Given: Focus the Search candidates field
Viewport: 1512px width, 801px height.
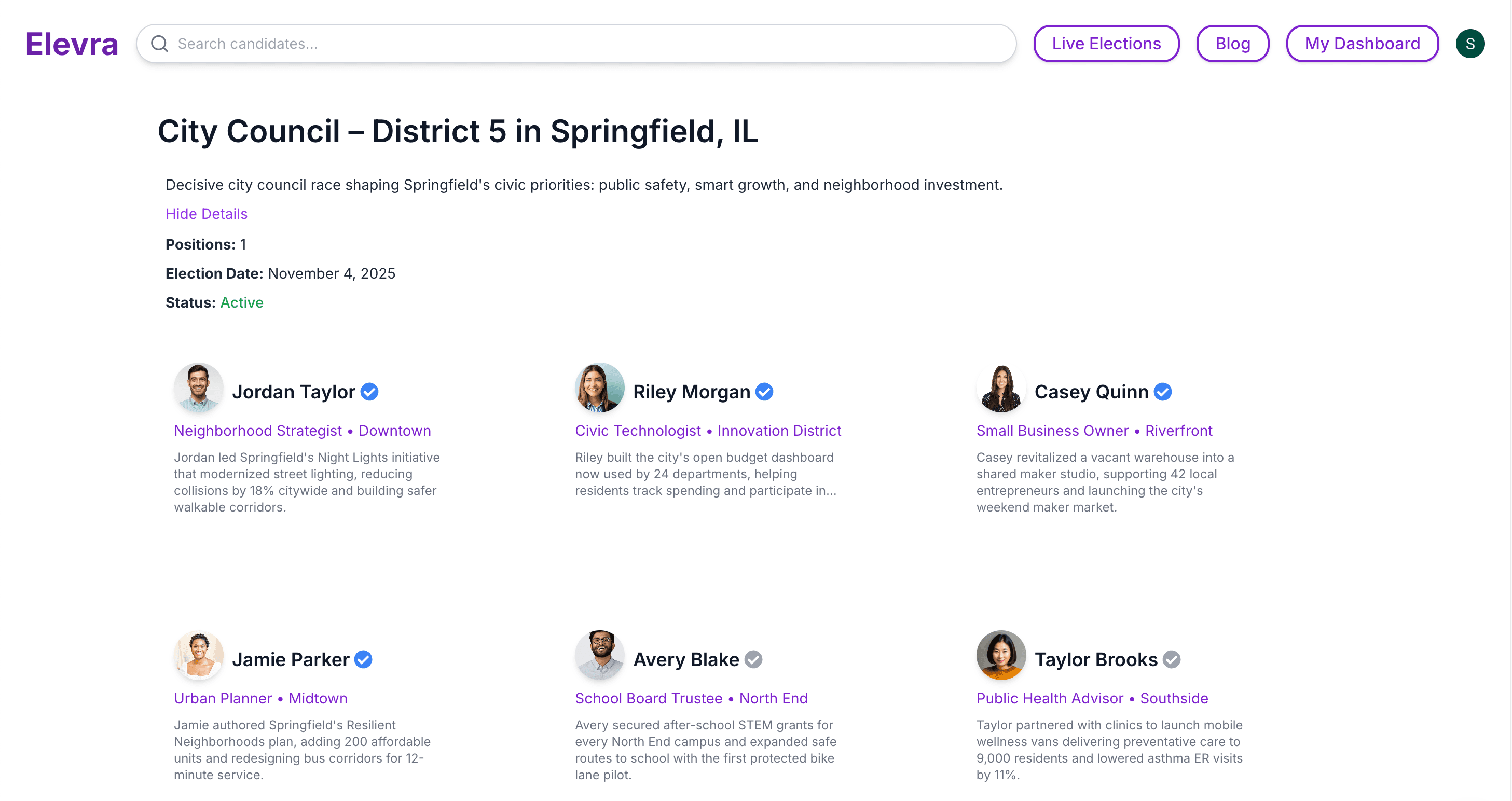Looking at the screenshot, I should pos(587,44).
